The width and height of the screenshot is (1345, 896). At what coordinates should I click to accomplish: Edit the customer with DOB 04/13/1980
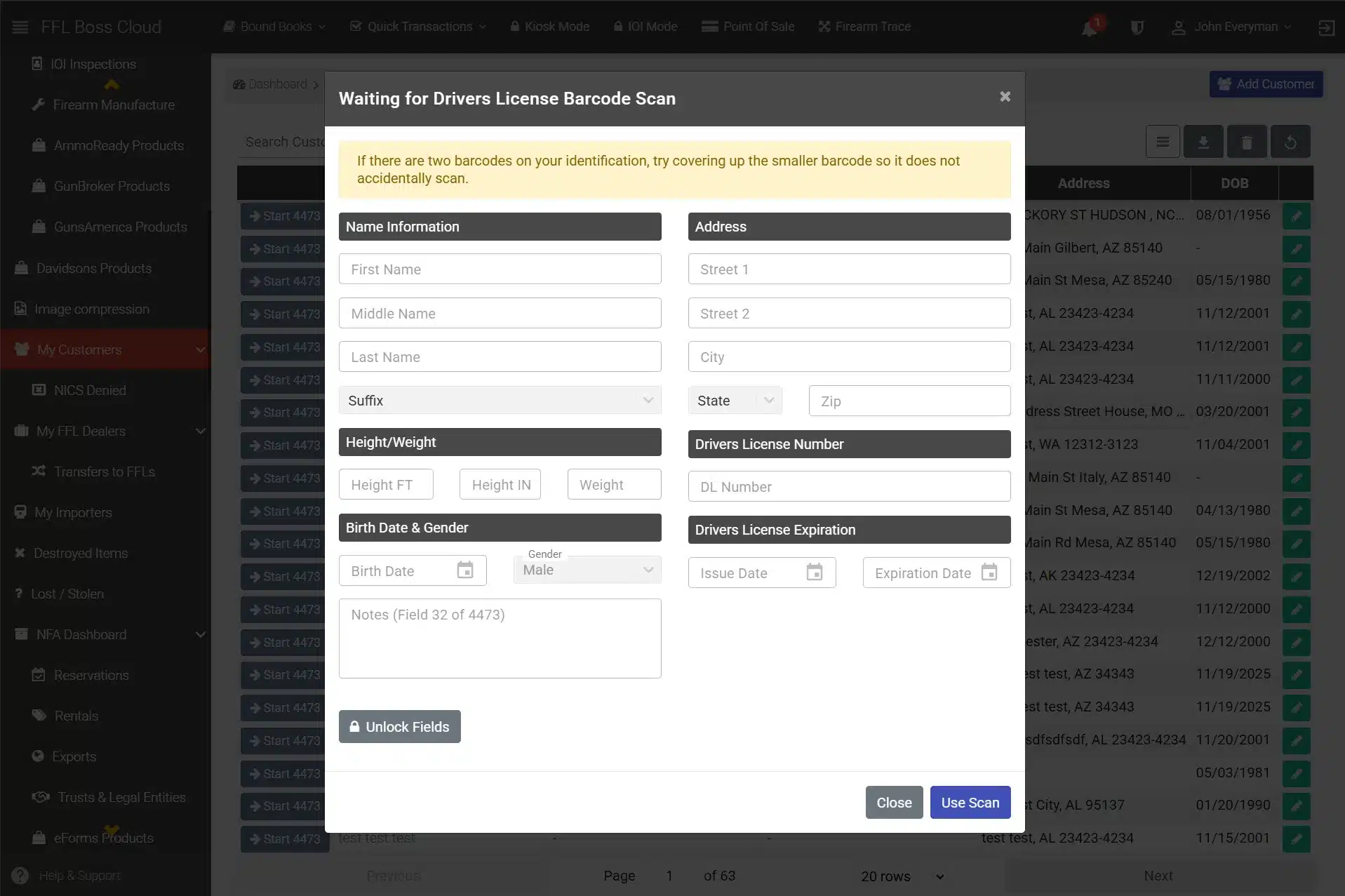pos(1297,511)
